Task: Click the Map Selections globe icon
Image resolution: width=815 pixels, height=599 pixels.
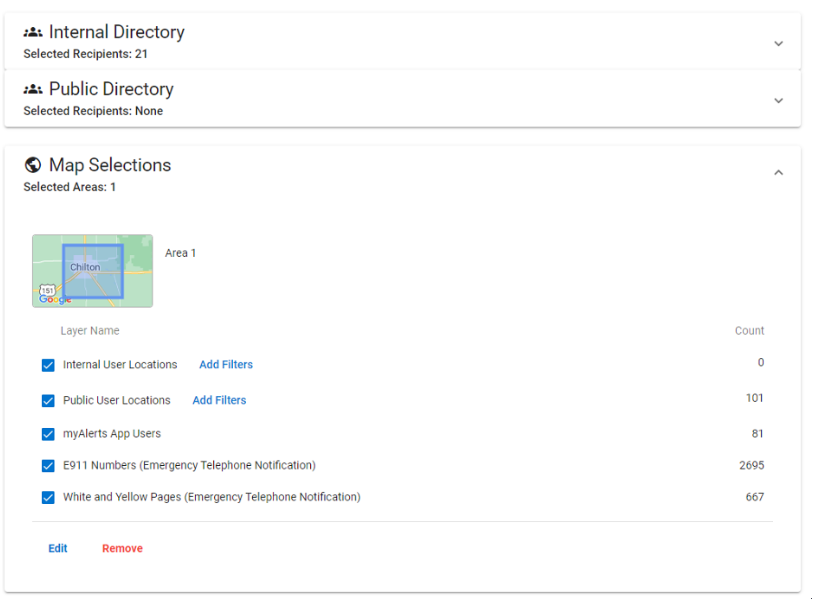Action: pyautogui.click(x=33, y=165)
